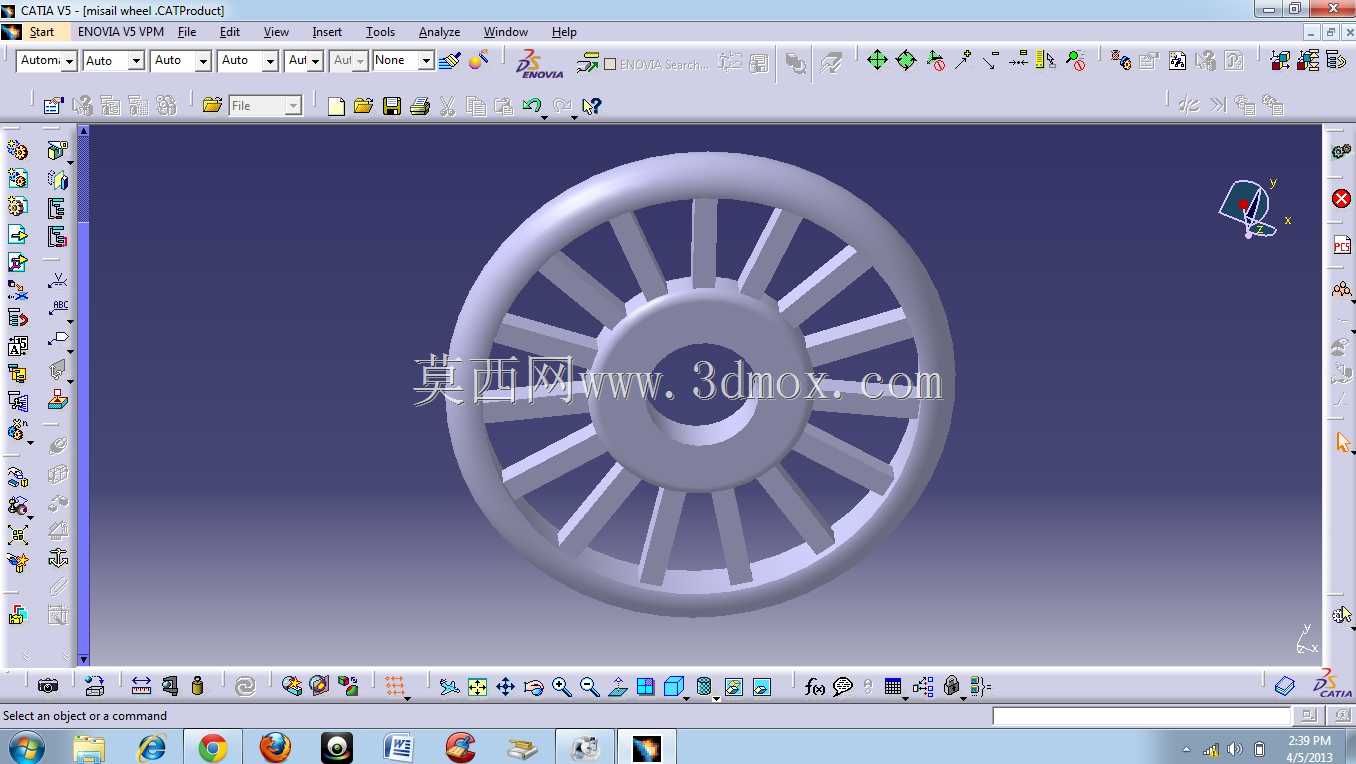Click the 3D compass in the viewport

pos(1247,208)
